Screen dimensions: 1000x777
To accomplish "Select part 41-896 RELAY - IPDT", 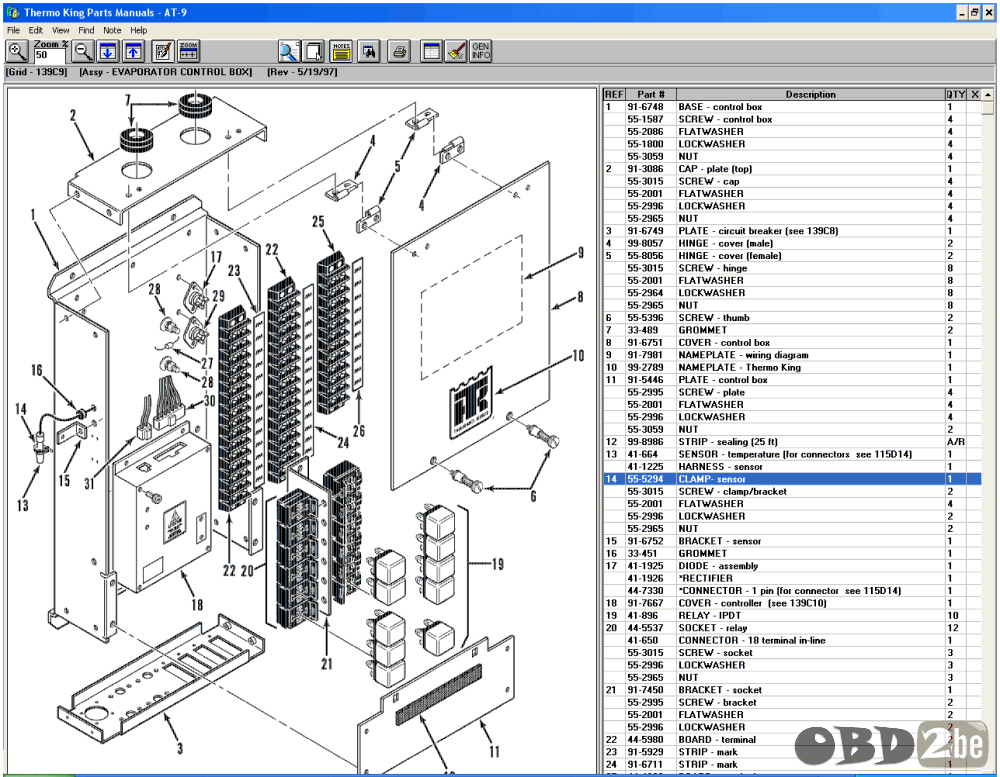I will pyautogui.click(x=792, y=616).
